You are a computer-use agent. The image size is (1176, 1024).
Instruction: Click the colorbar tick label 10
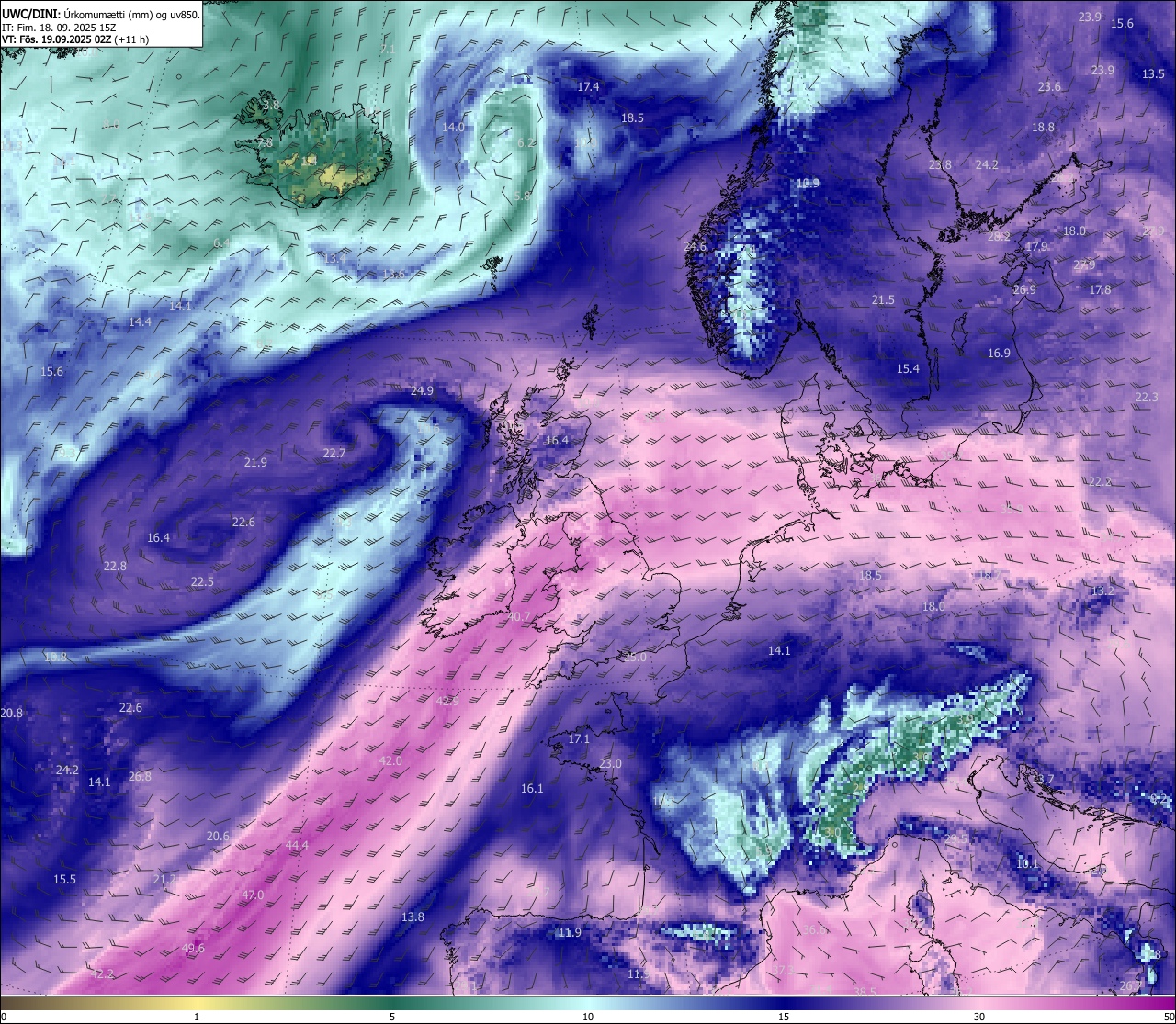pyautogui.click(x=588, y=1017)
